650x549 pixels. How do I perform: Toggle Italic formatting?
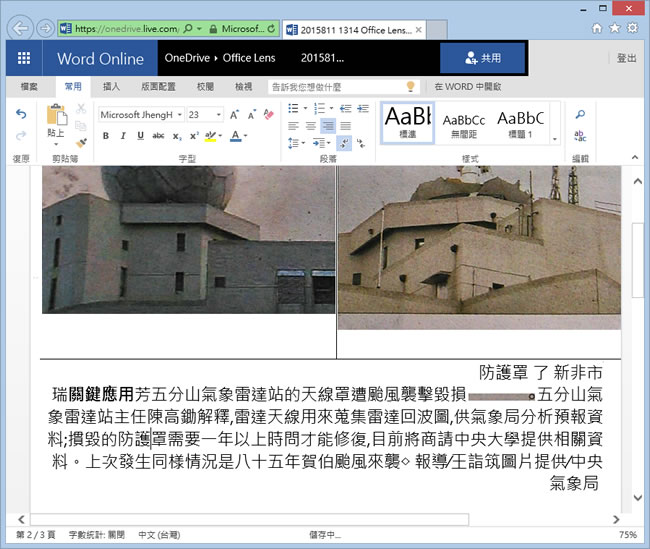click(x=122, y=136)
